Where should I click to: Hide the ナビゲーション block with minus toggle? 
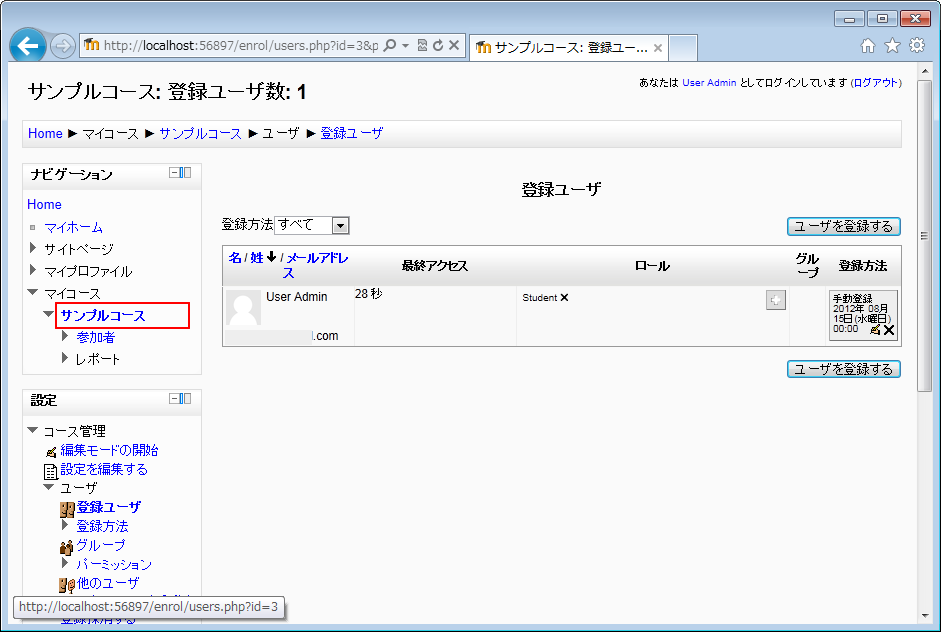coord(174,173)
